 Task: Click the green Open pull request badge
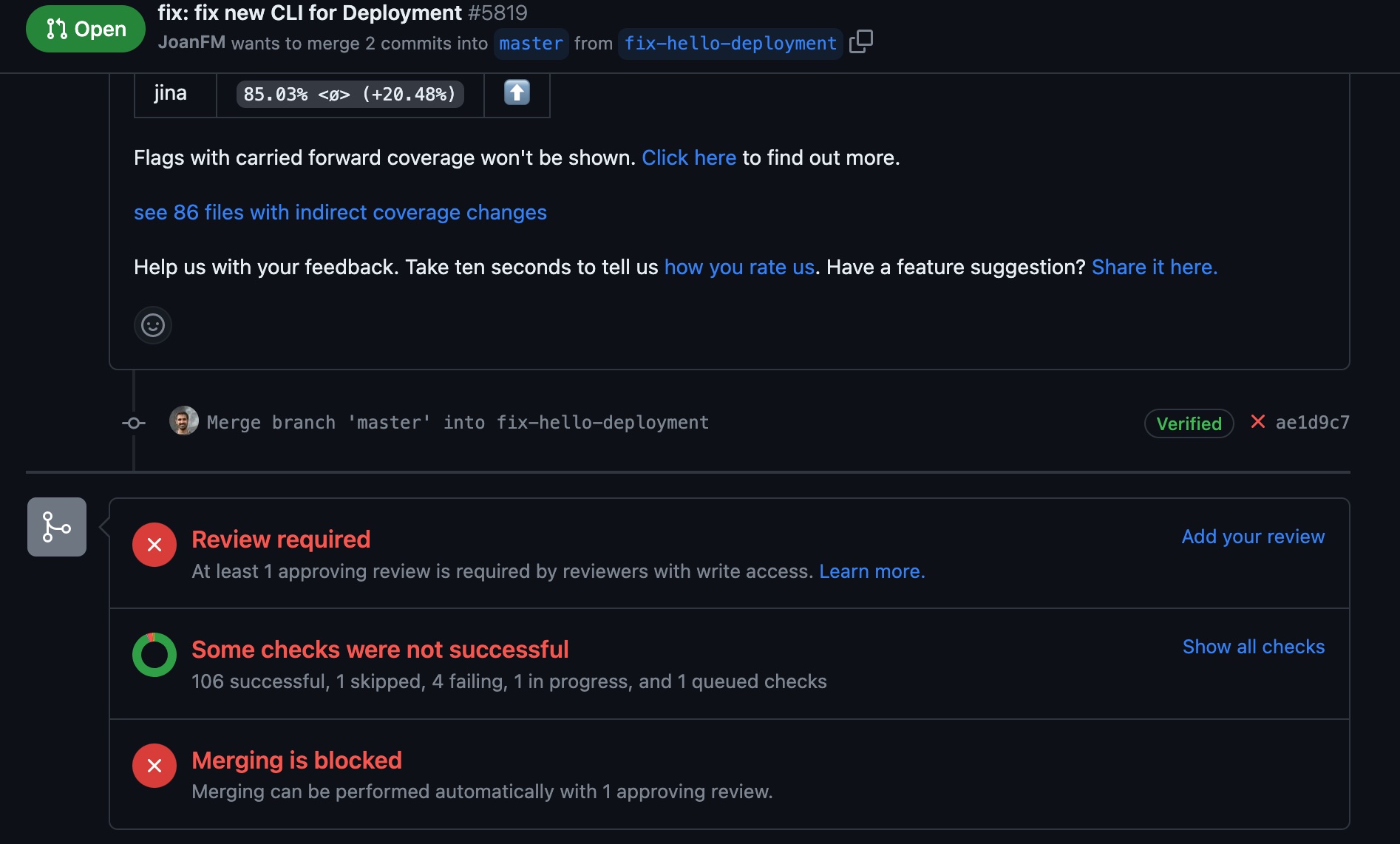[85, 29]
